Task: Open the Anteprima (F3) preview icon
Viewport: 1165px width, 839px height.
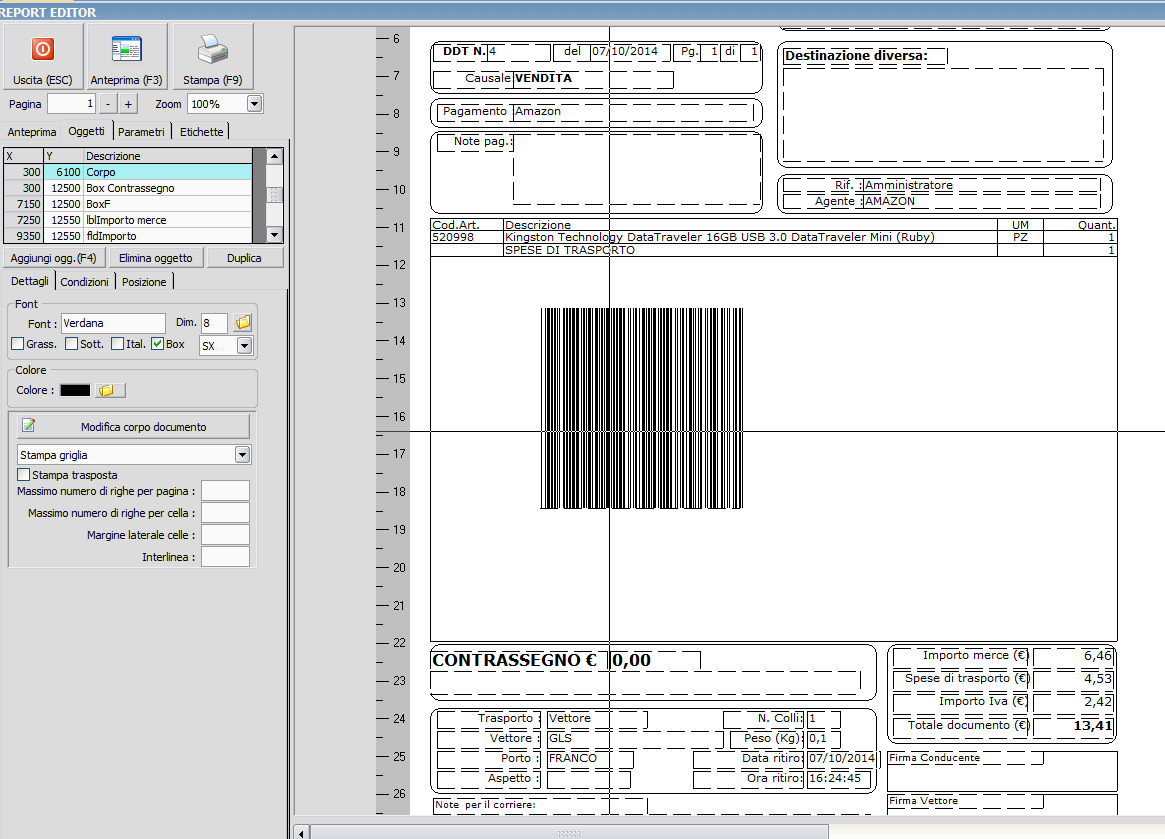Action: [126, 49]
